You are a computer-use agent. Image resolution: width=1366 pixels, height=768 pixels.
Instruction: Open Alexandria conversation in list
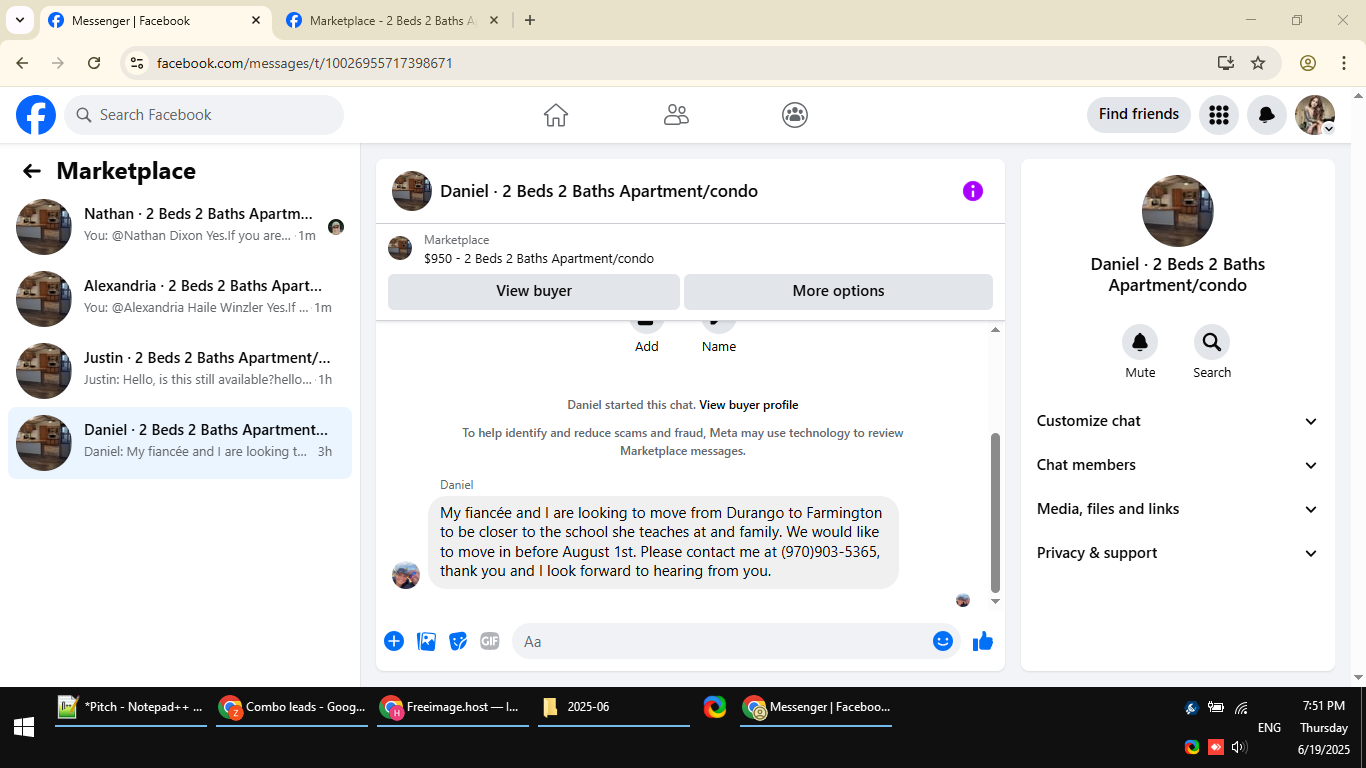pos(180,299)
